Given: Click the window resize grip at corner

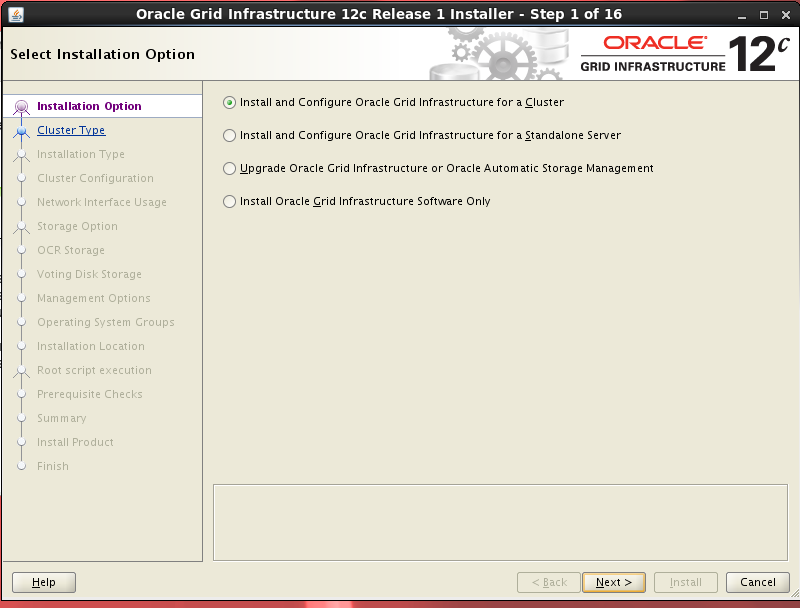Looking at the screenshot, I should coord(794,594).
